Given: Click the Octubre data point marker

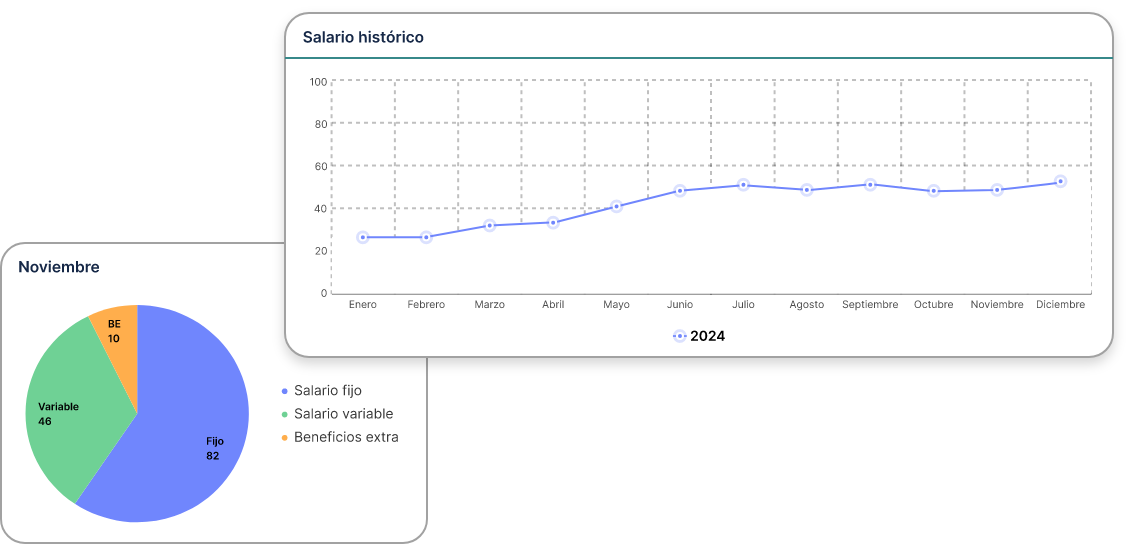Looking at the screenshot, I should [933, 191].
